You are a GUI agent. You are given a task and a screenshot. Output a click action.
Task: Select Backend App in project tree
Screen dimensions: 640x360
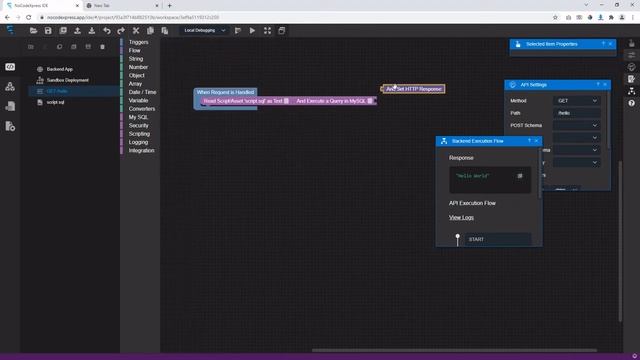click(60, 69)
